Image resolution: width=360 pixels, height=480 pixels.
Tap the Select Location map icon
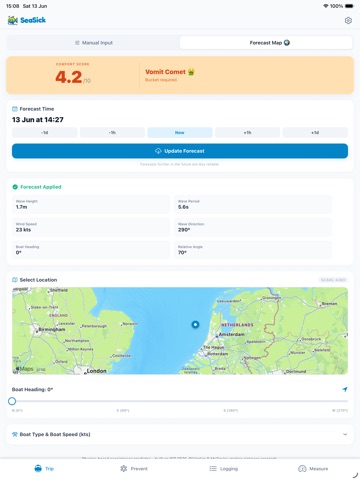[x=15, y=280]
